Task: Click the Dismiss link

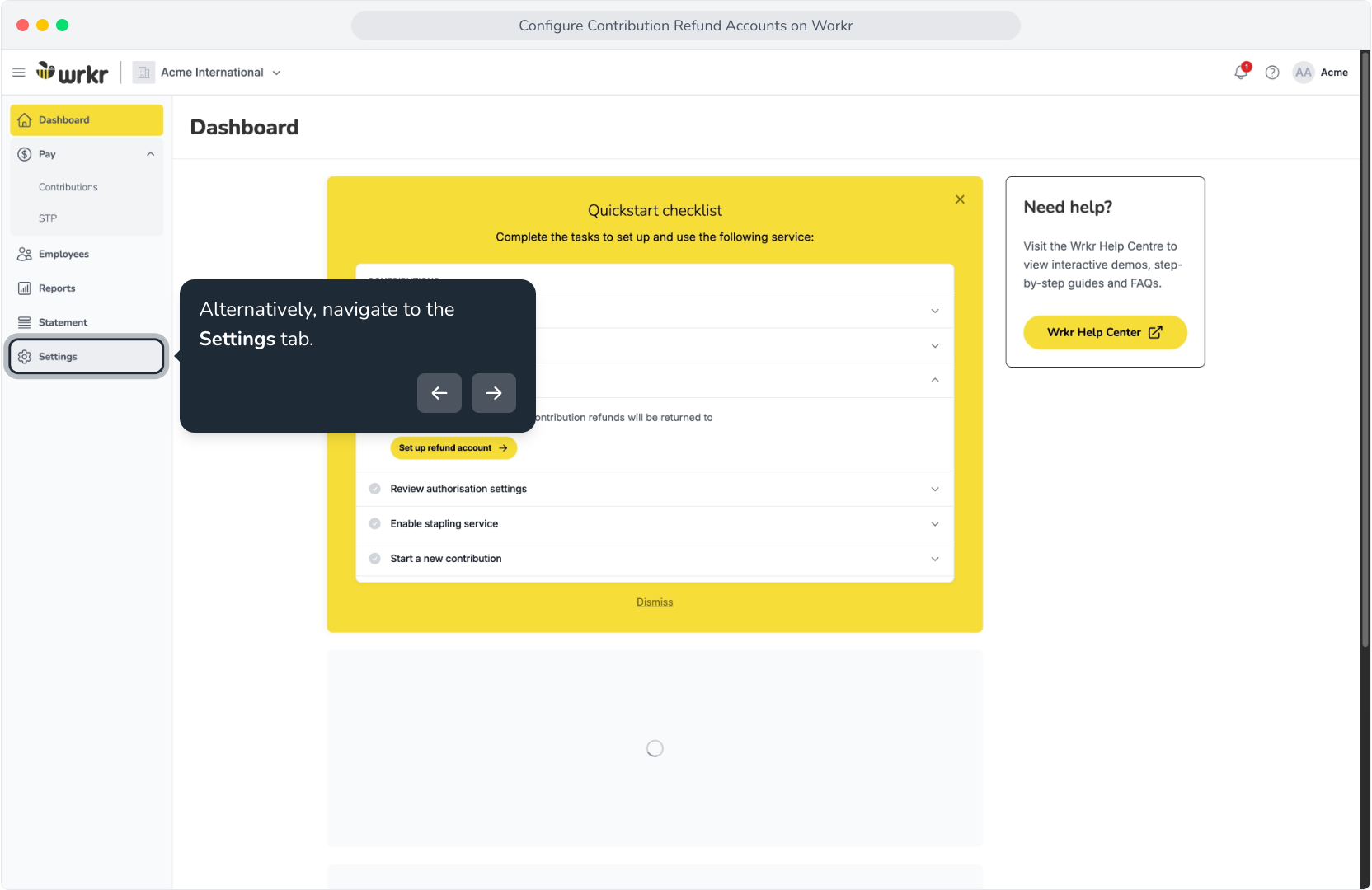Action: [655, 602]
